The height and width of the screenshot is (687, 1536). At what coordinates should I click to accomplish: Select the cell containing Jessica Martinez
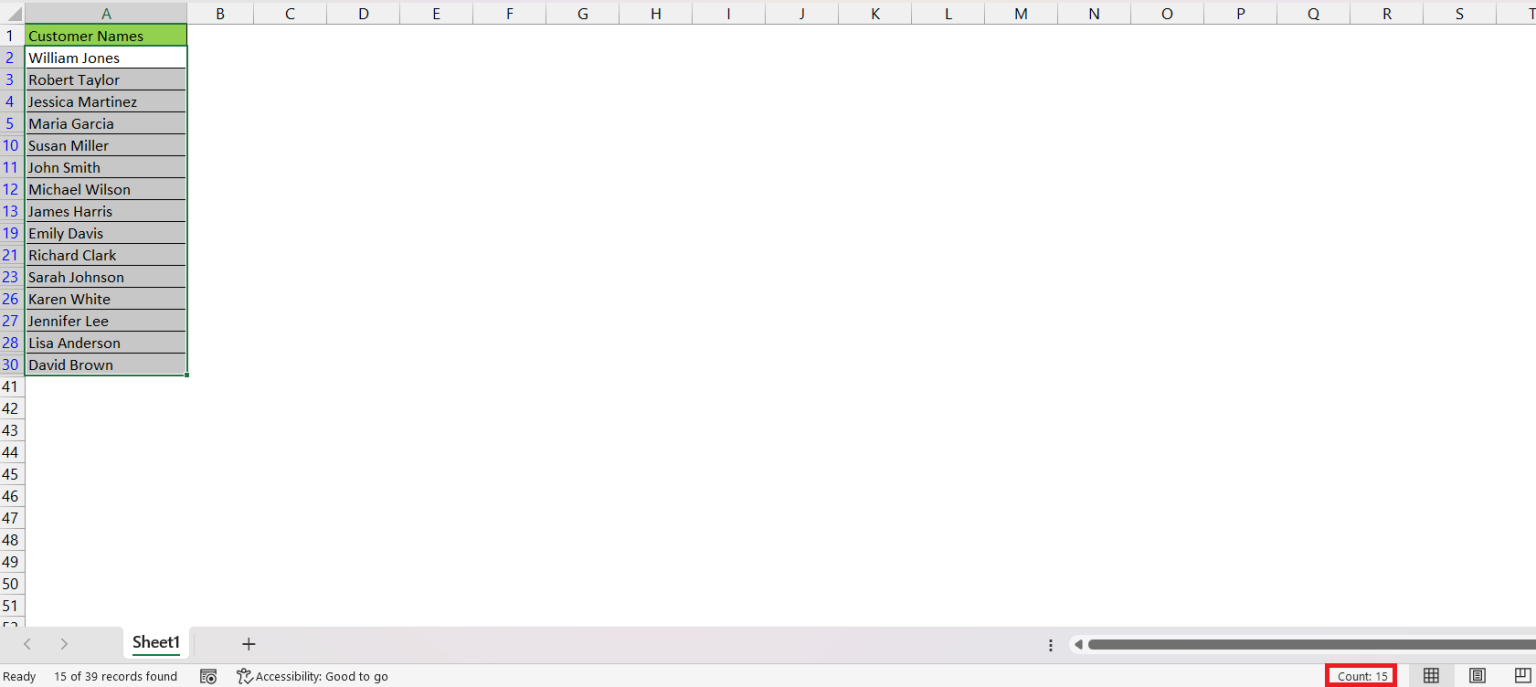pos(105,102)
